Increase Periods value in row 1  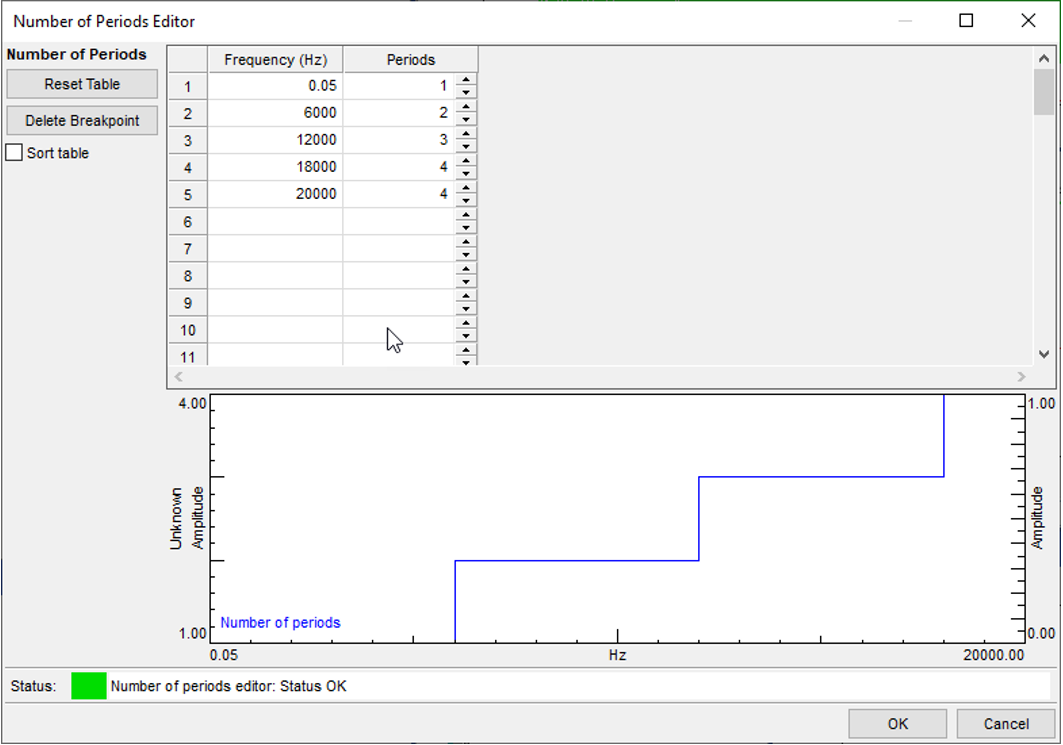point(465,81)
